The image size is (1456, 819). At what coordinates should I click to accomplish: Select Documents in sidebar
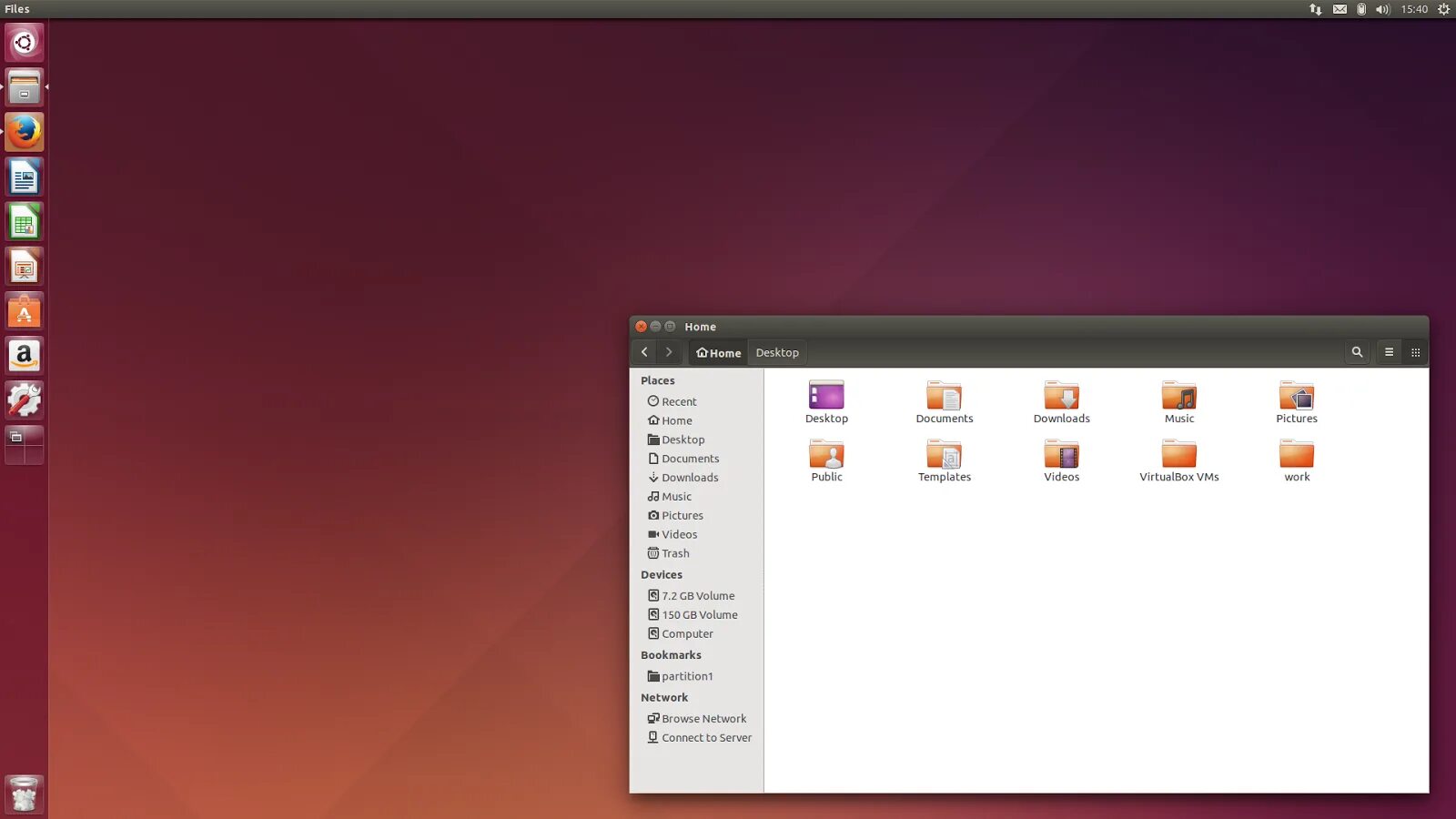(x=682, y=459)
